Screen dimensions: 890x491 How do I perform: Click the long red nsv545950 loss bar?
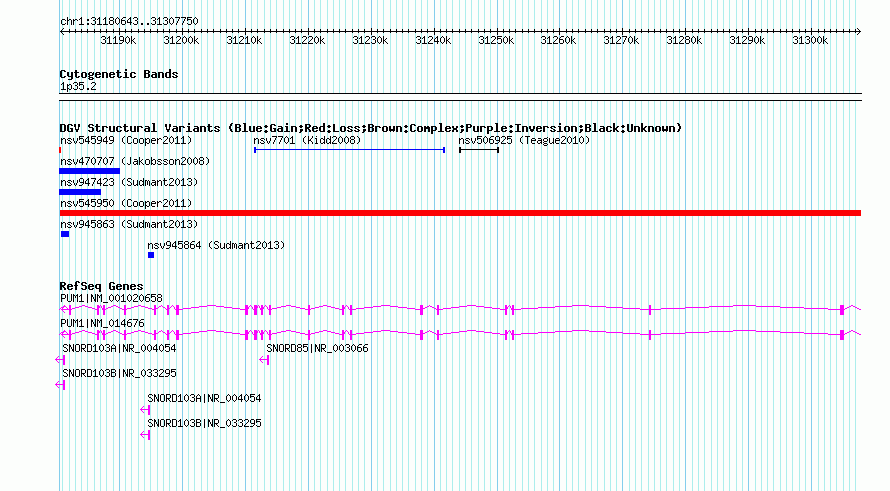[x=460, y=213]
